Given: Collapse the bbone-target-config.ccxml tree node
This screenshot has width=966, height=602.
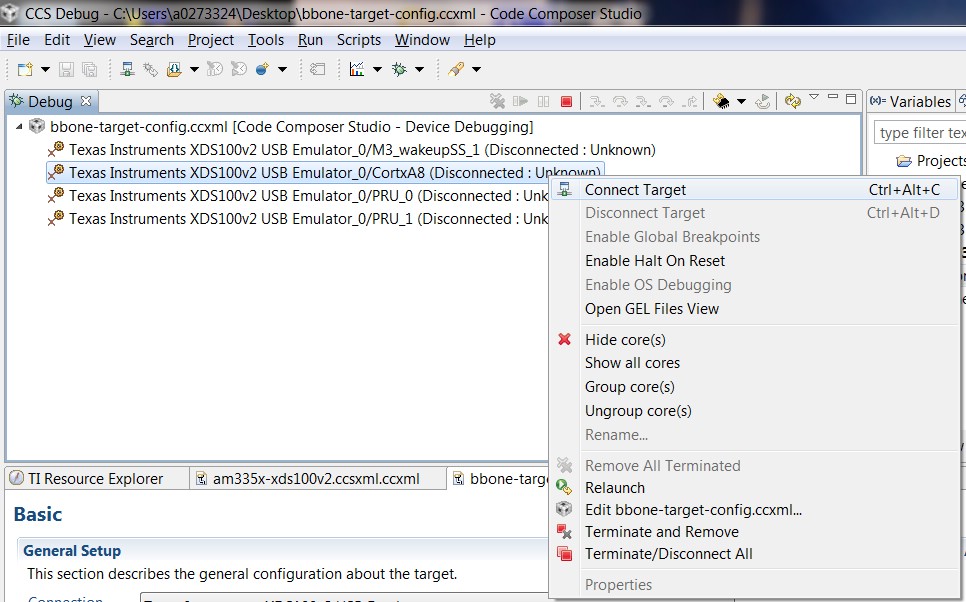Looking at the screenshot, I should coord(20,127).
